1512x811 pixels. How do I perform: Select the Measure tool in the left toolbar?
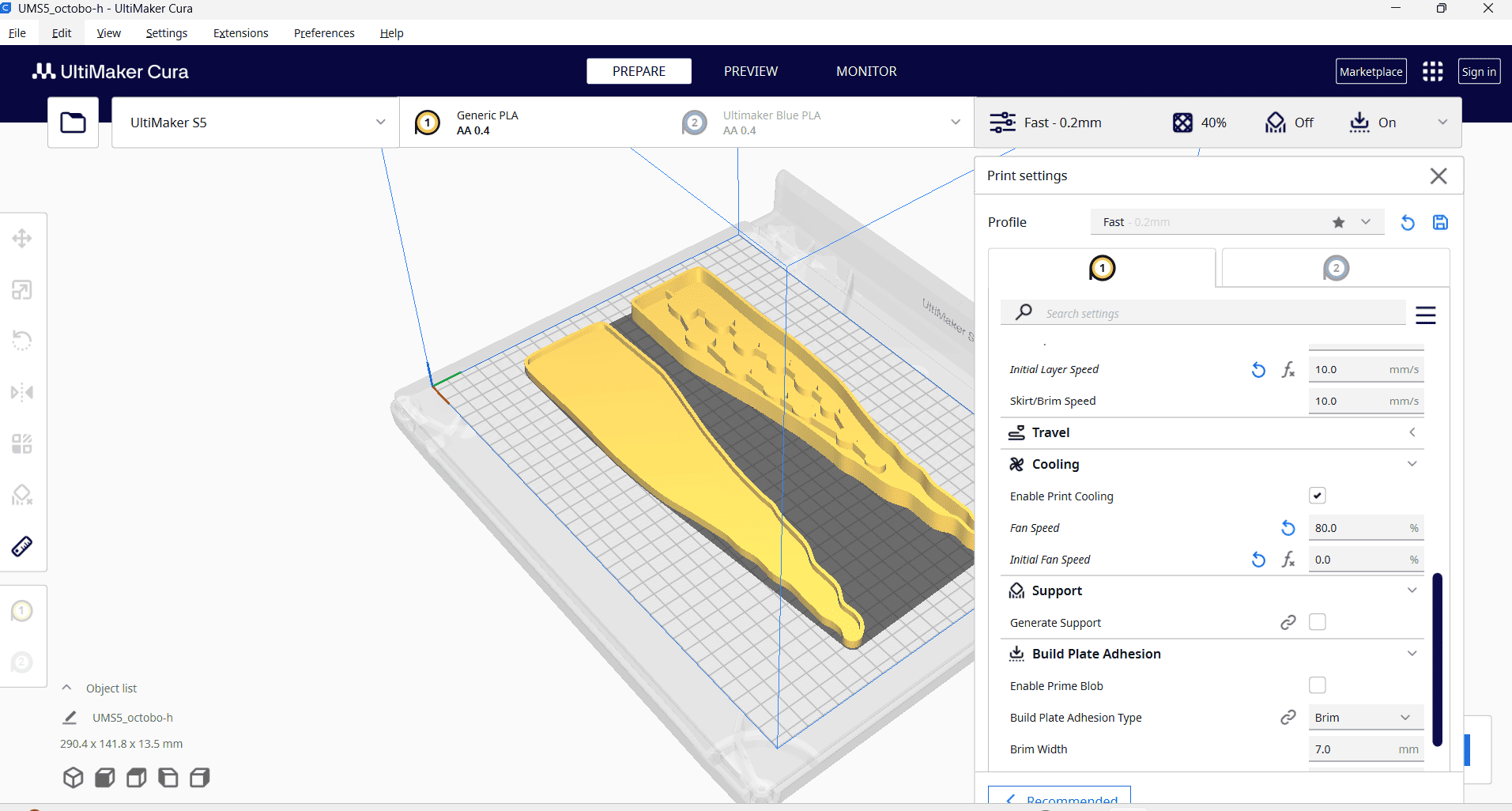(x=22, y=546)
